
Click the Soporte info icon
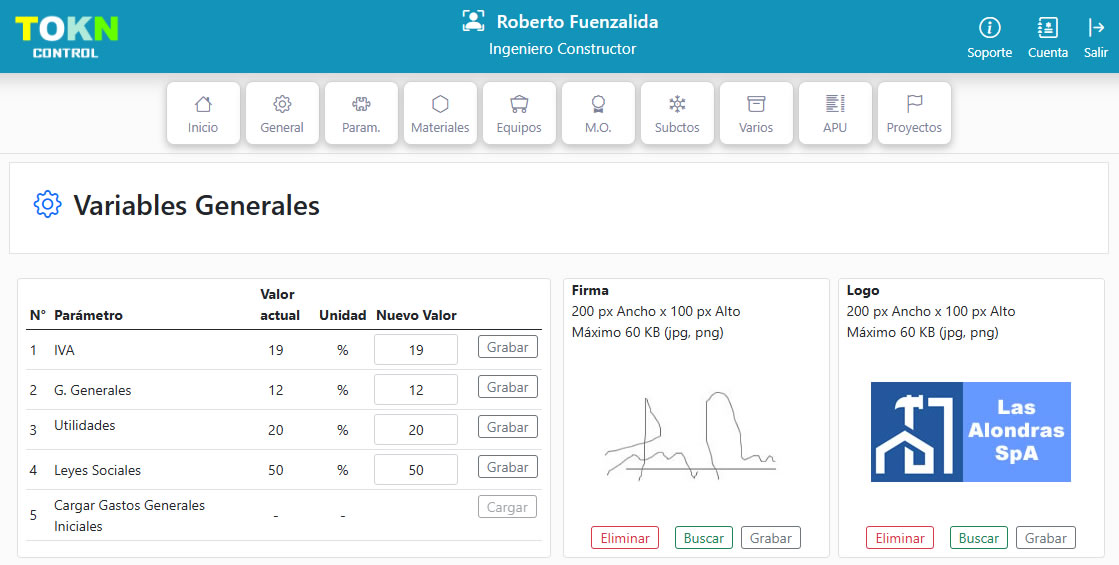point(989,28)
